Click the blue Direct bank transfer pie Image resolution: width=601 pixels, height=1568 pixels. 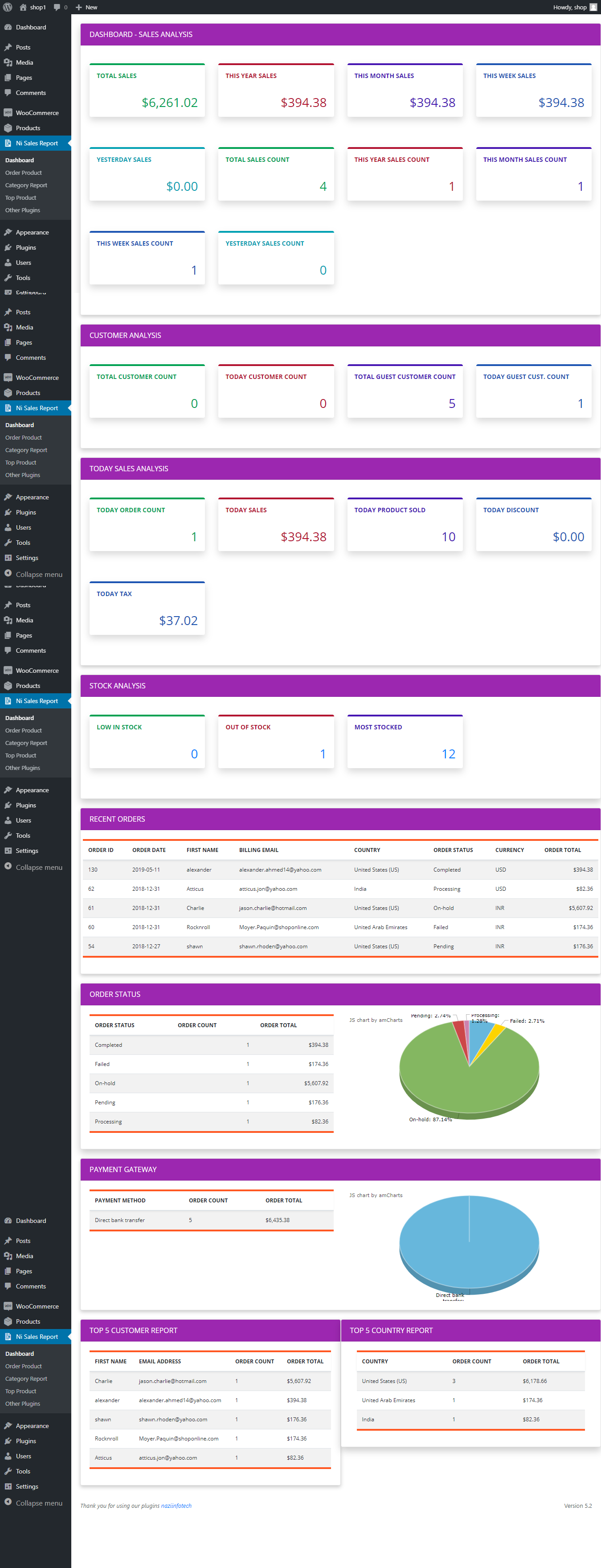coord(469,1242)
